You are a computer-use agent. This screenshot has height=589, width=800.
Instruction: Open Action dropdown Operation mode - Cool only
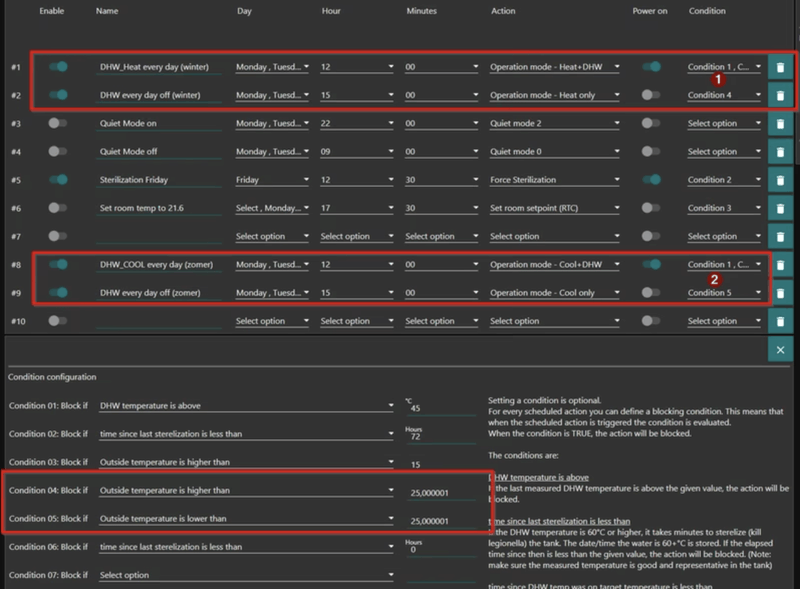pyautogui.click(x=555, y=293)
